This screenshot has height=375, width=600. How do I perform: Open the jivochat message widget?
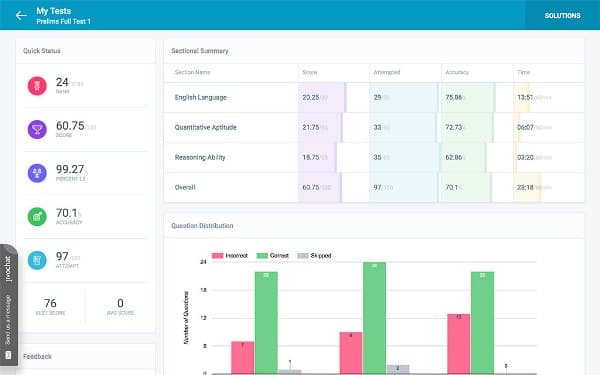point(8,305)
